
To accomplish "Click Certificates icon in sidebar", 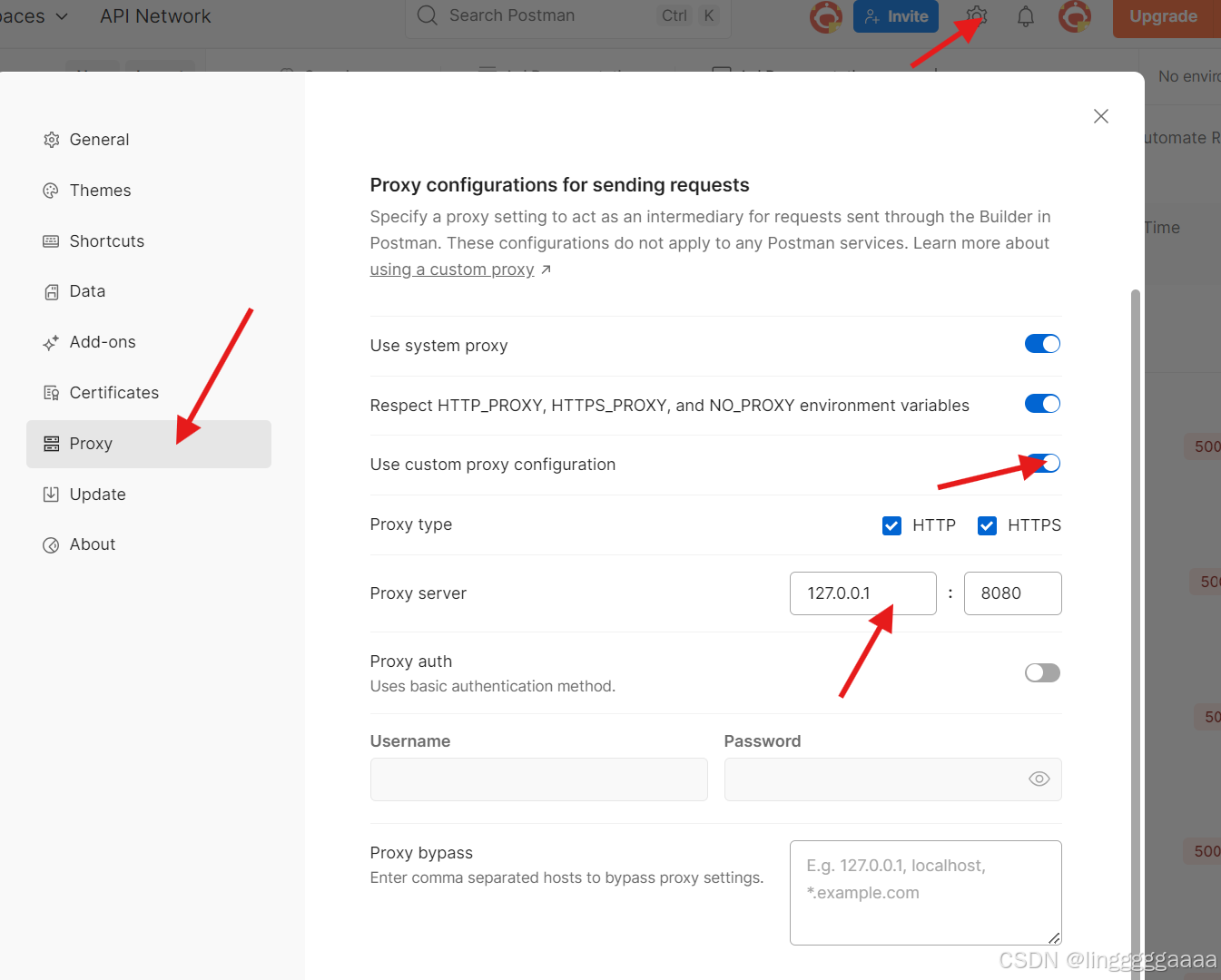I will pyautogui.click(x=52, y=393).
